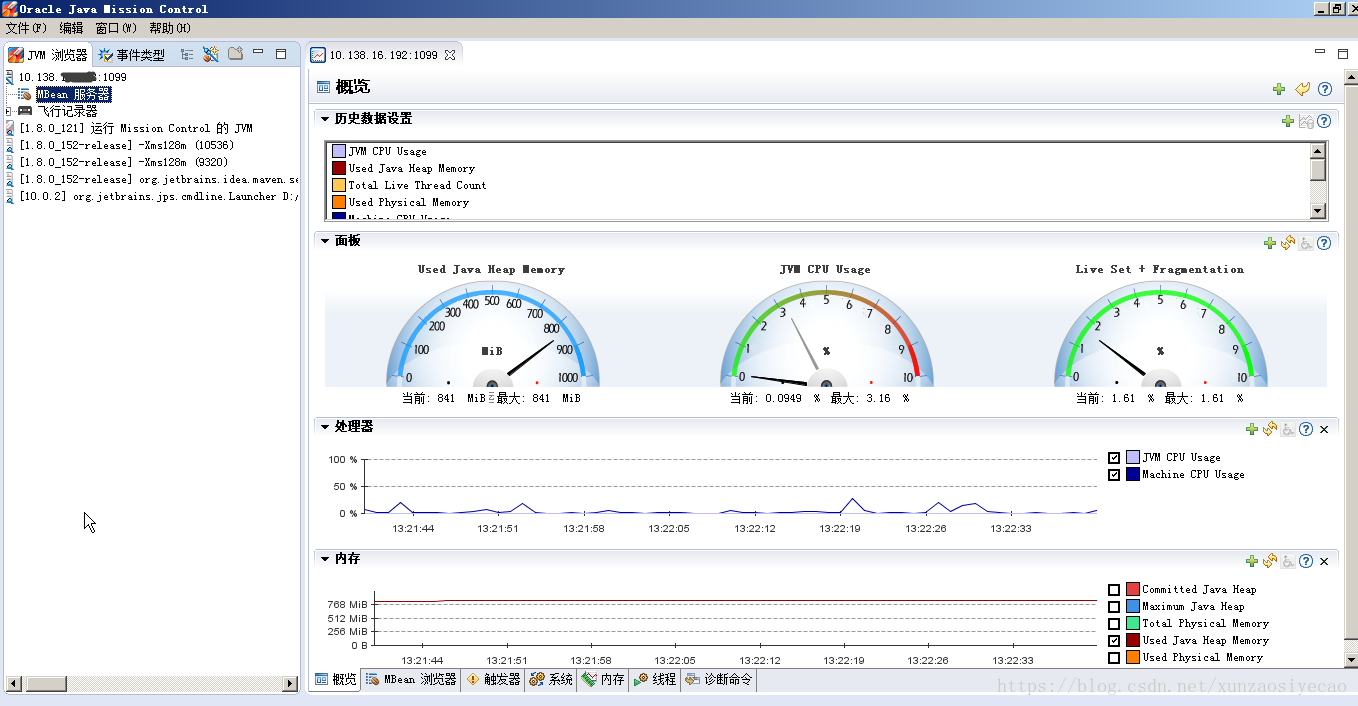Uncheck Used Java Heap Memory in 内存 legend
Screen dimensions: 1358x706
[x=1114, y=641]
